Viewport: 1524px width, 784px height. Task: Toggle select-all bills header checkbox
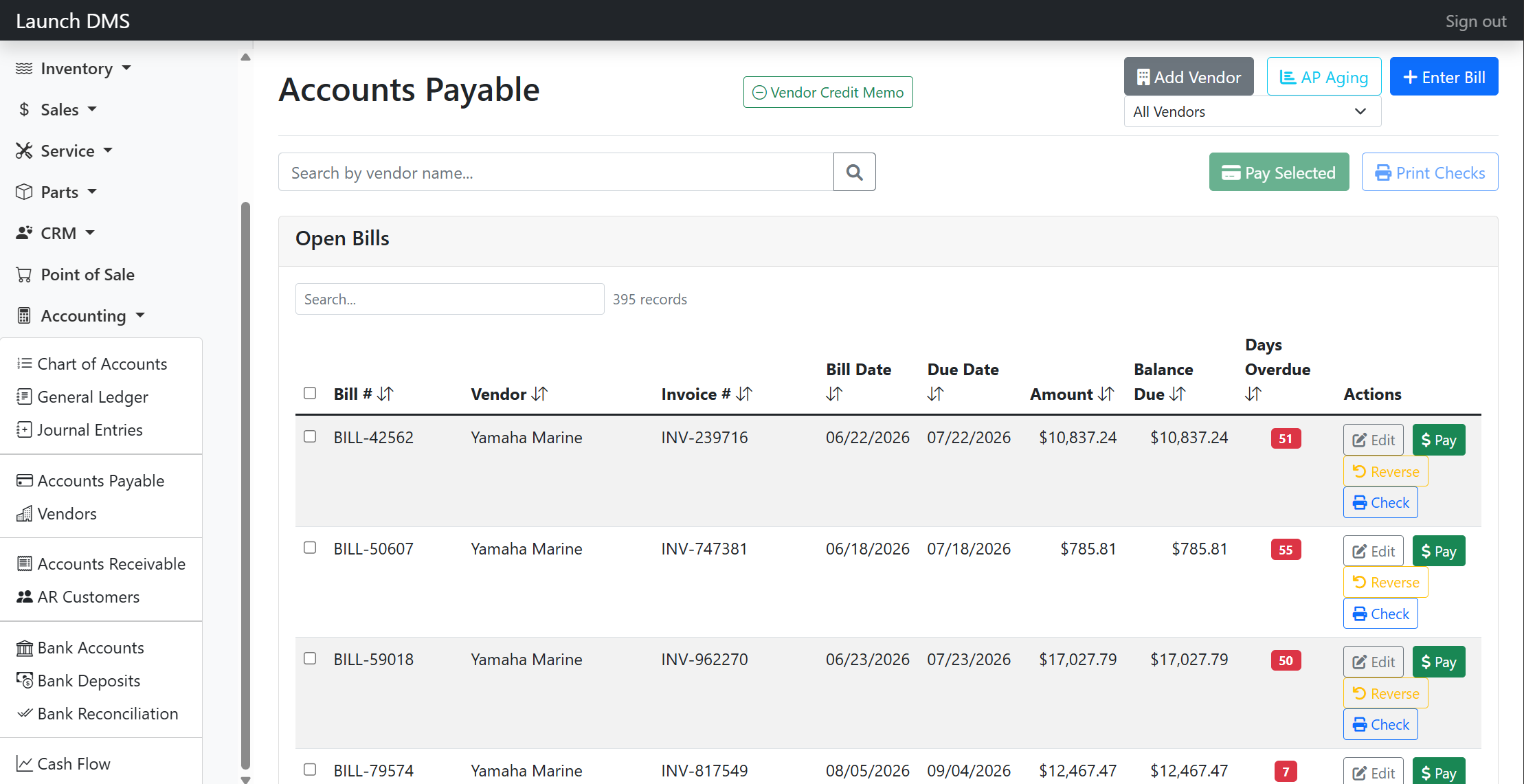(310, 393)
